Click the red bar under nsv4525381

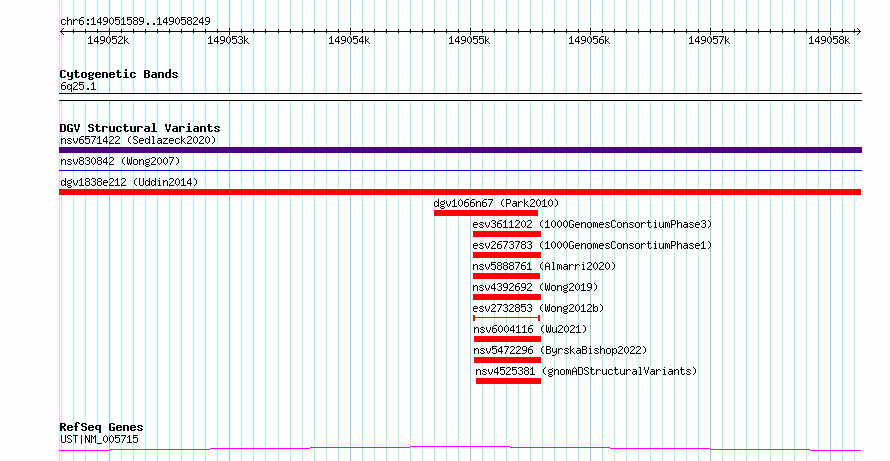coord(509,381)
